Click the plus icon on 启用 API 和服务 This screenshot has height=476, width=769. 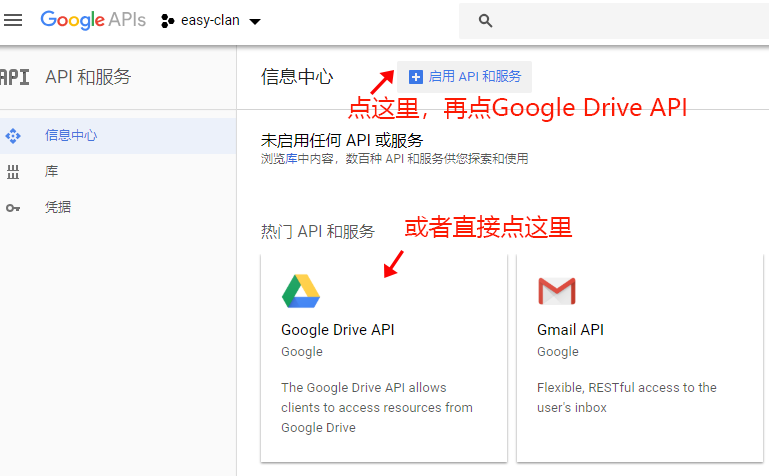point(416,77)
